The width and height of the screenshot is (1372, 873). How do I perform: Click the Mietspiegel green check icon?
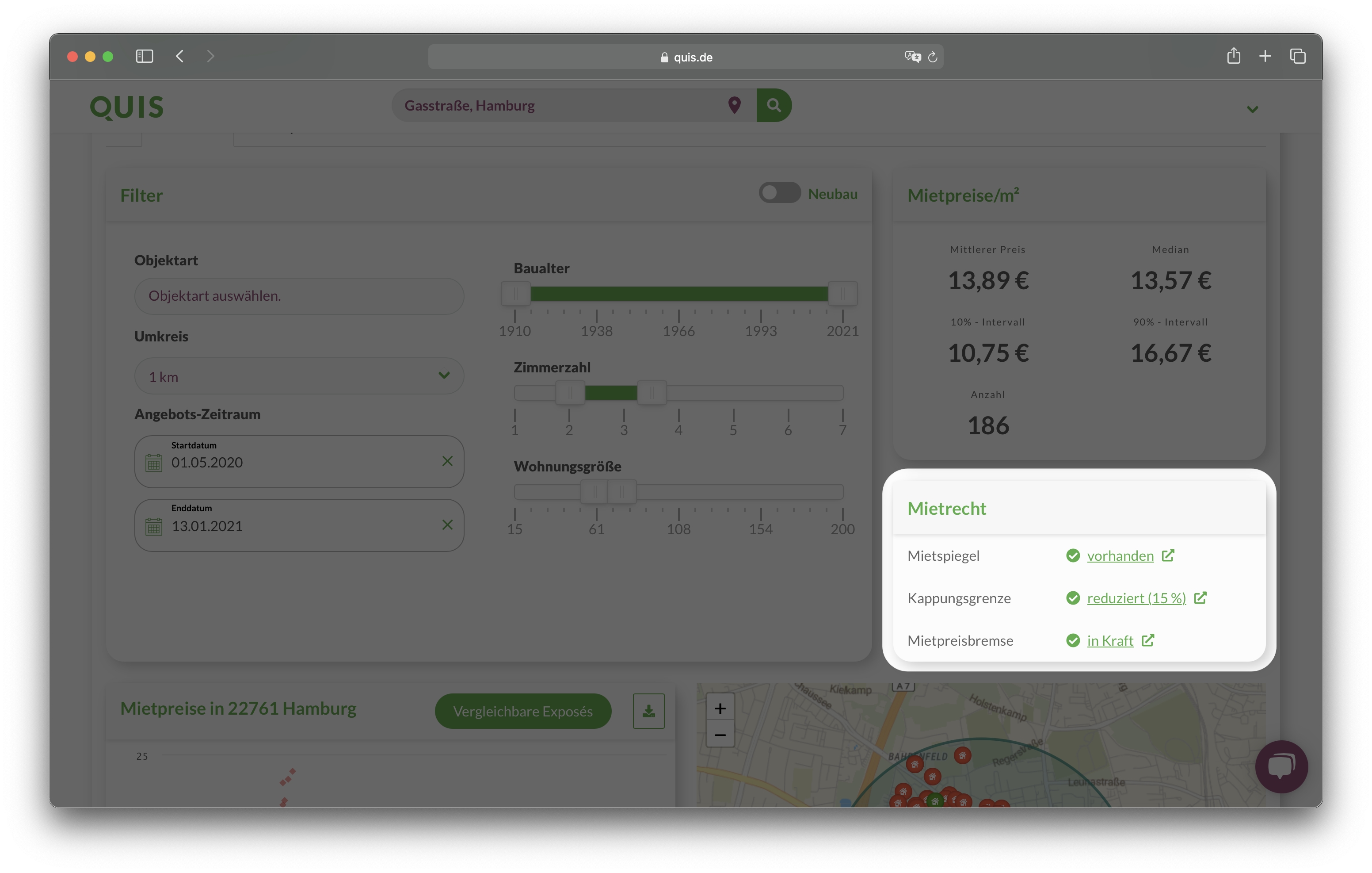click(1073, 555)
